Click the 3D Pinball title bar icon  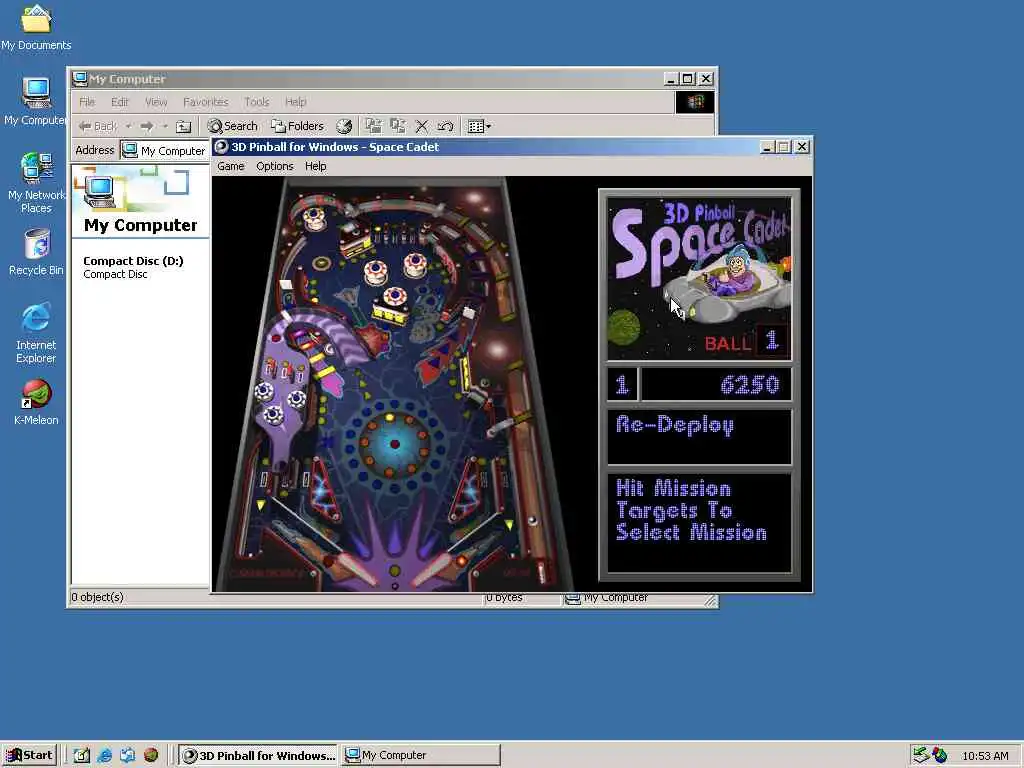pyautogui.click(x=221, y=147)
